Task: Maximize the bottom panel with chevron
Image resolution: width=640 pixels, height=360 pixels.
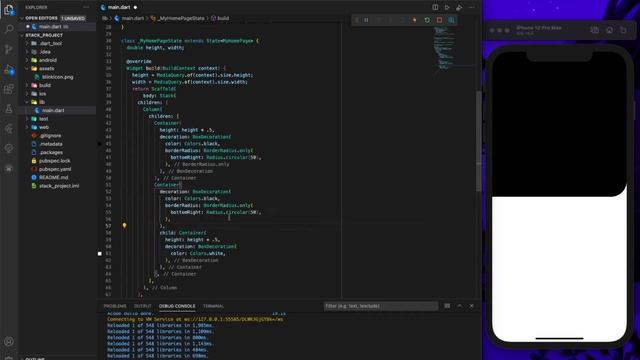Action: [x=459, y=306]
